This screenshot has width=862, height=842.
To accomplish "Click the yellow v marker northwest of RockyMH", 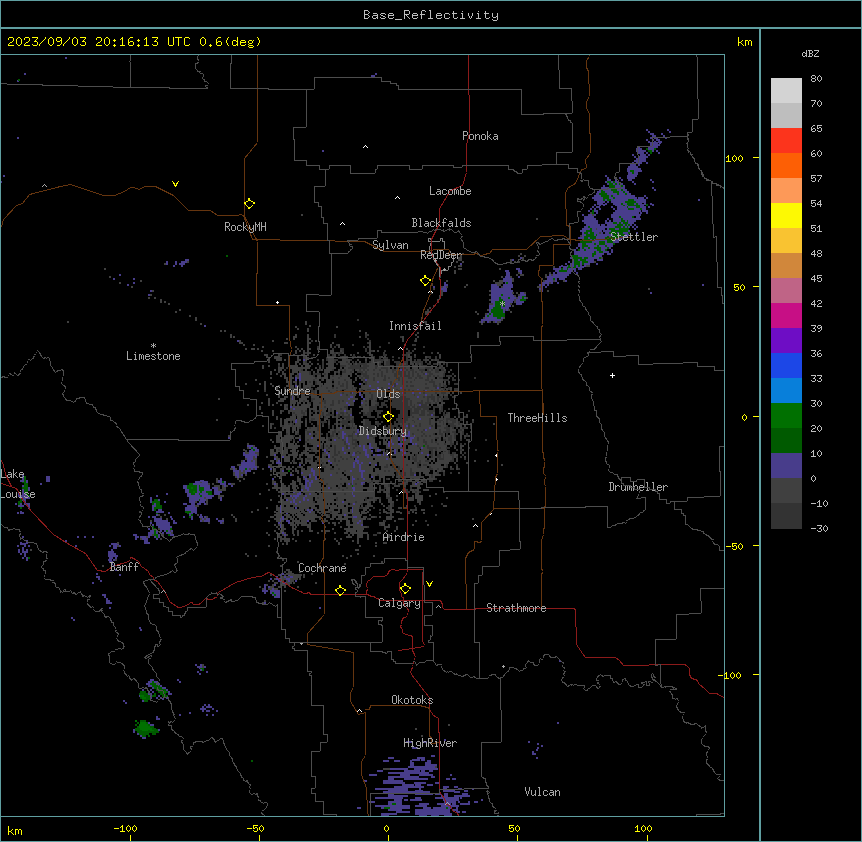I will pyautogui.click(x=175, y=184).
